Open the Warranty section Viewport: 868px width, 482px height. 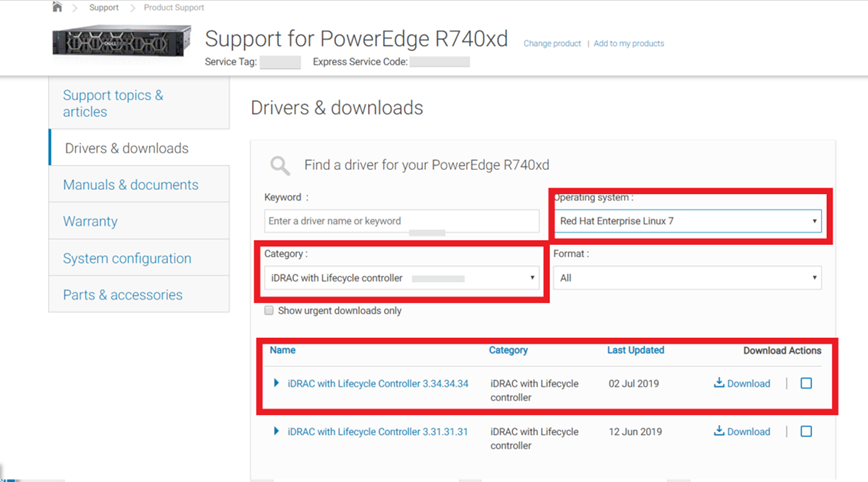pos(139,221)
